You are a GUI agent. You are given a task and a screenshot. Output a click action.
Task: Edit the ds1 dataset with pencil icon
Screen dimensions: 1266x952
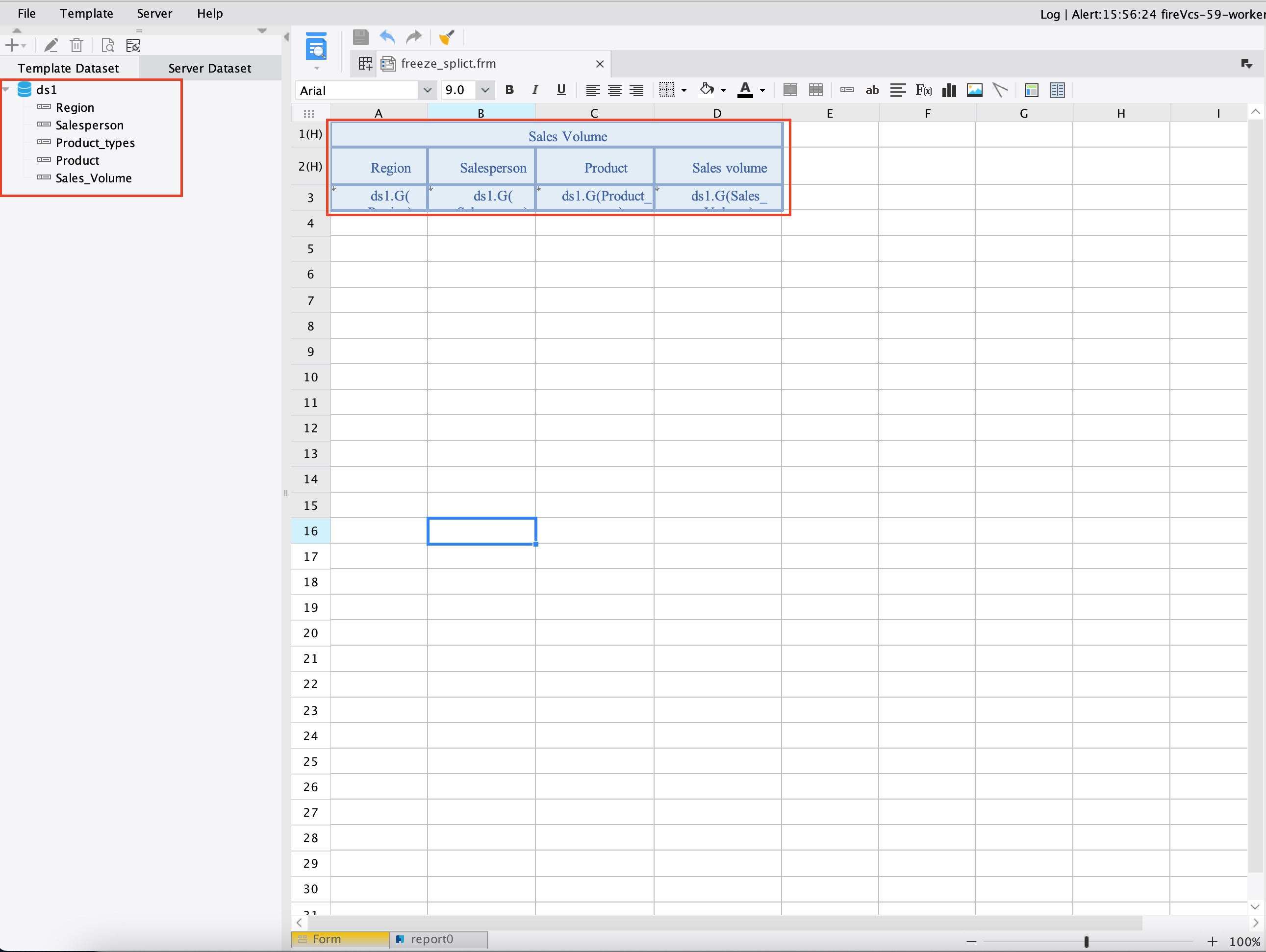(51, 45)
